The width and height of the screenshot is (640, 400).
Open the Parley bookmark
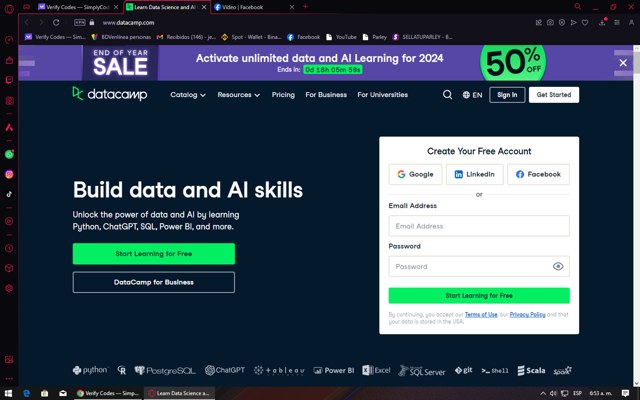tap(375, 37)
